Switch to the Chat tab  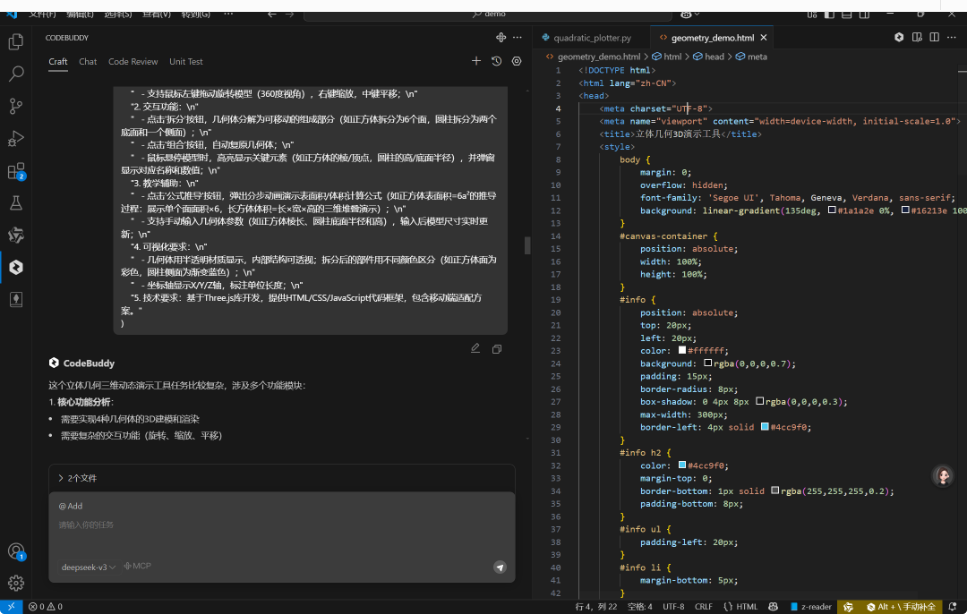point(88,62)
